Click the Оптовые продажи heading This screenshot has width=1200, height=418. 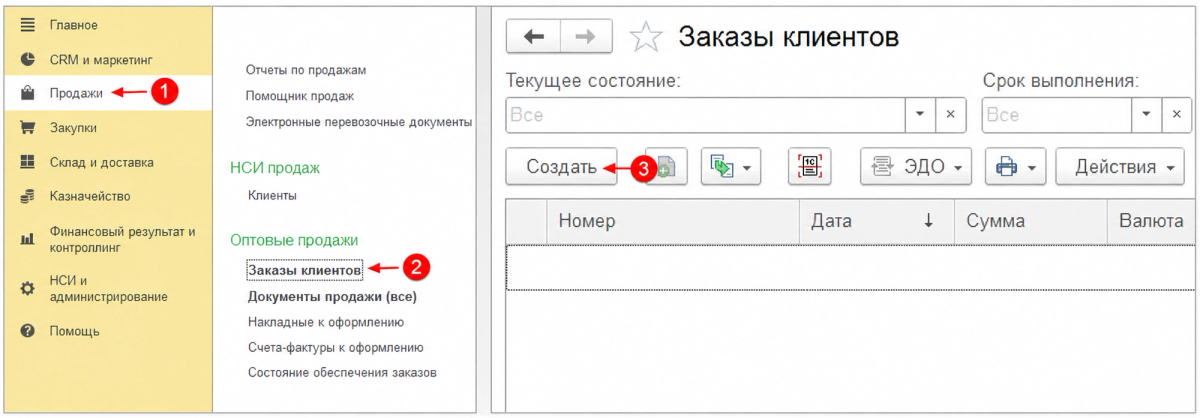(294, 240)
